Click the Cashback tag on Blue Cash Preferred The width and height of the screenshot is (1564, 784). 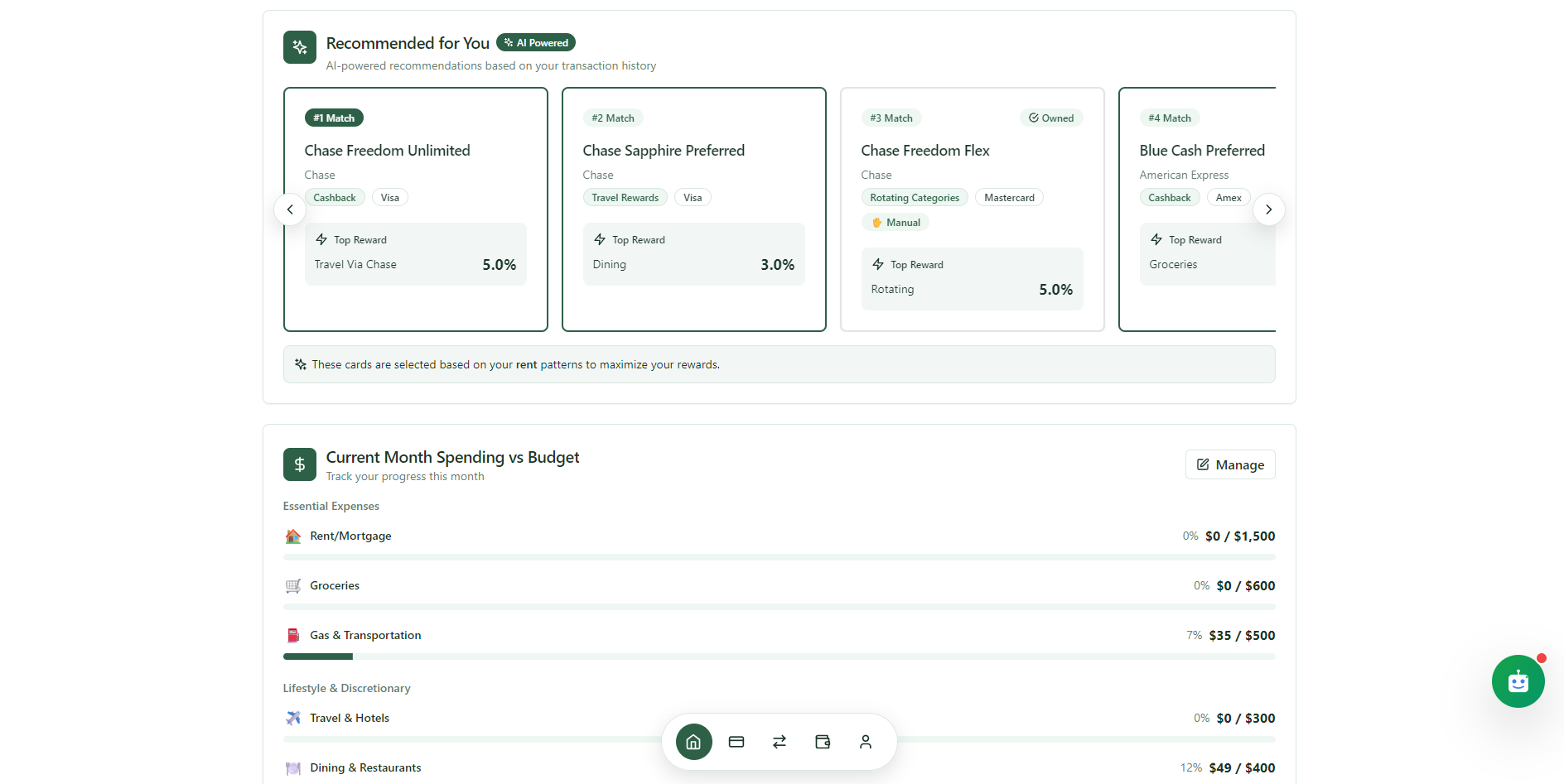[1170, 197]
